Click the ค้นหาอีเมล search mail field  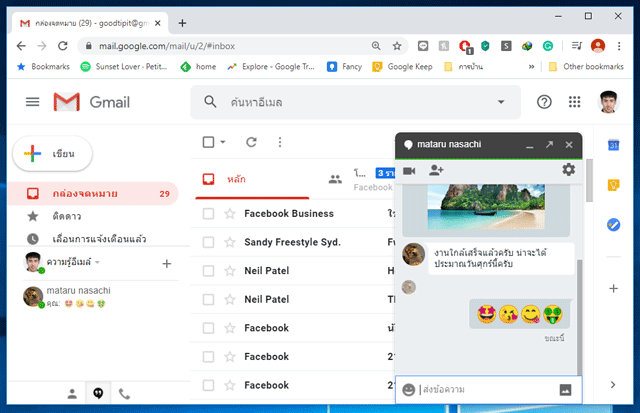tap(355, 102)
